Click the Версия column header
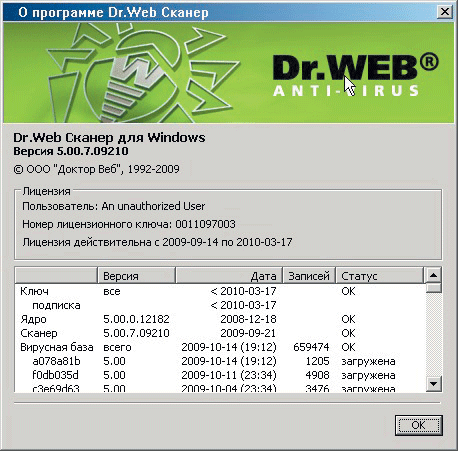458x451 pixels. [136, 276]
